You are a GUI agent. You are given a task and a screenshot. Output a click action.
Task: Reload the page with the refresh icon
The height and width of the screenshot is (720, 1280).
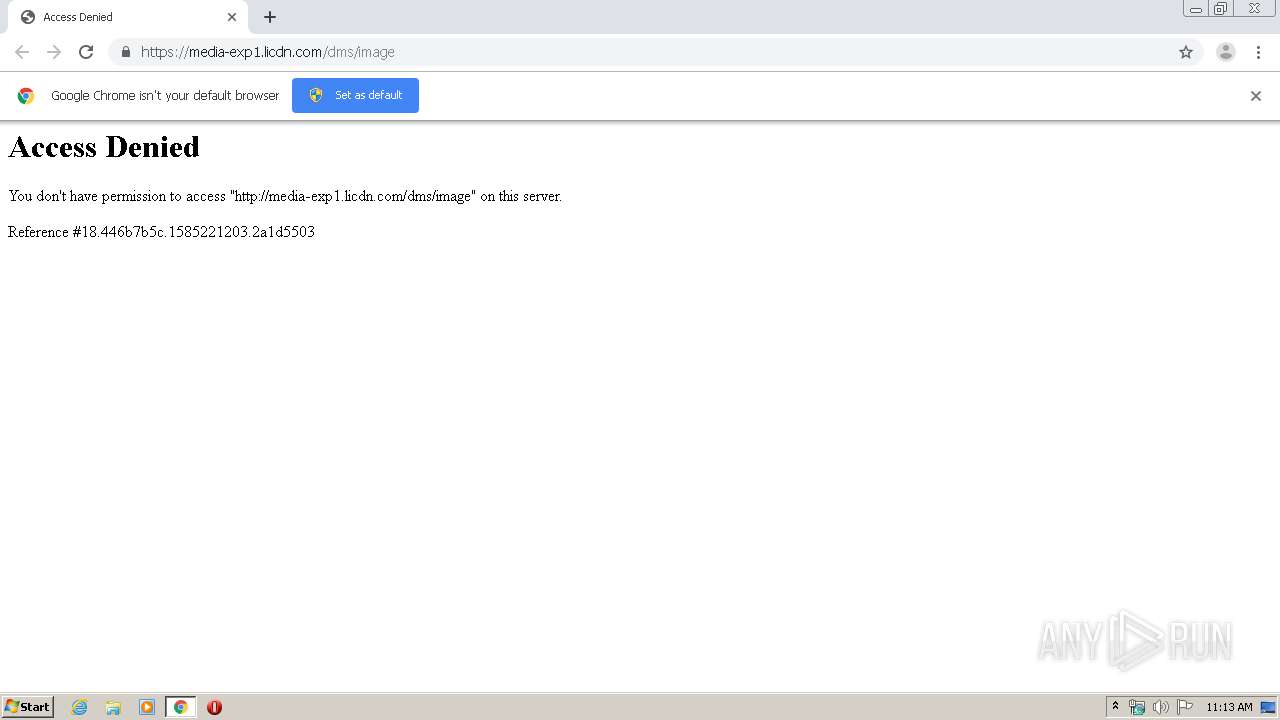tap(86, 52)
